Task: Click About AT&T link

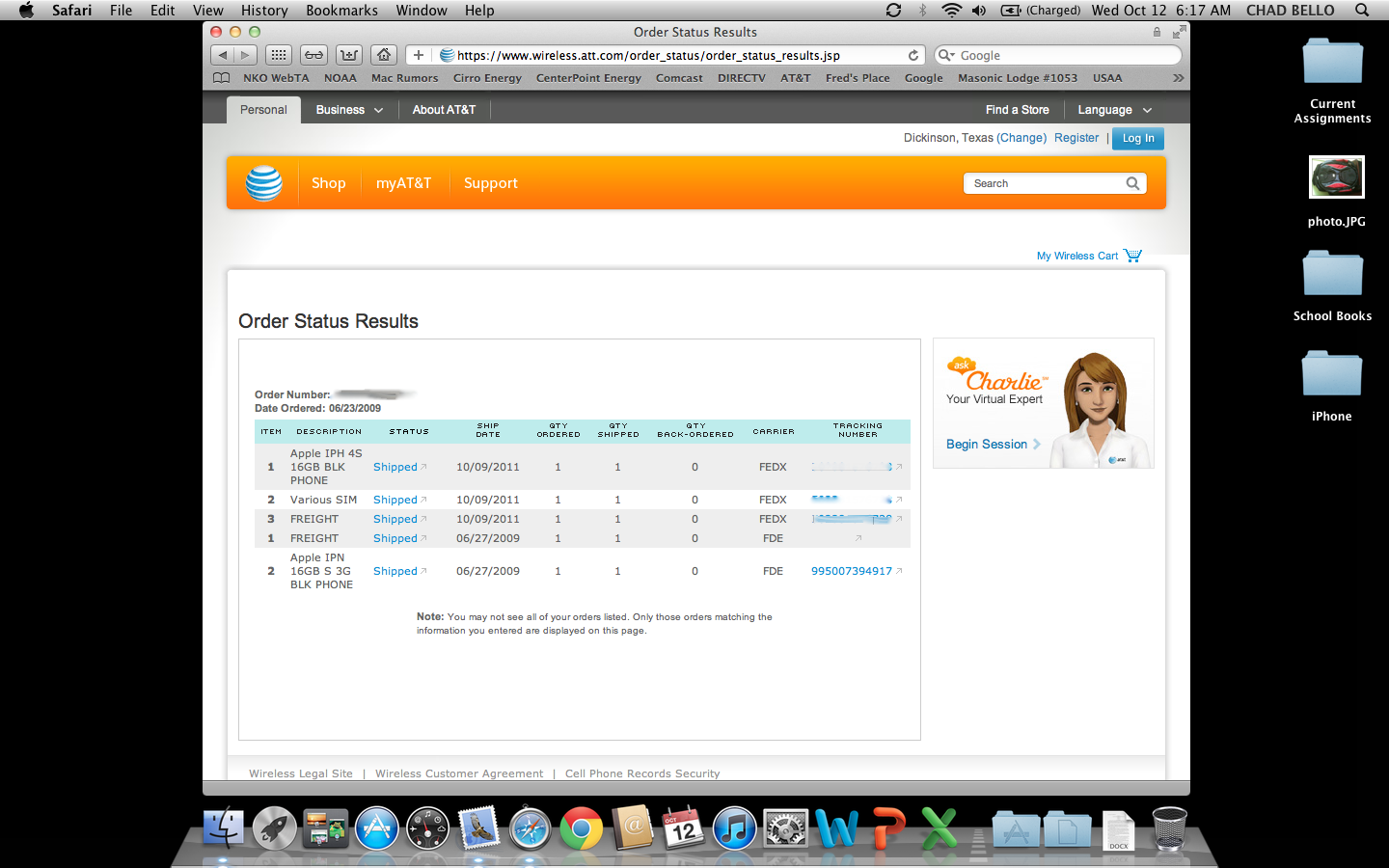Action: [x=444, y=110]
